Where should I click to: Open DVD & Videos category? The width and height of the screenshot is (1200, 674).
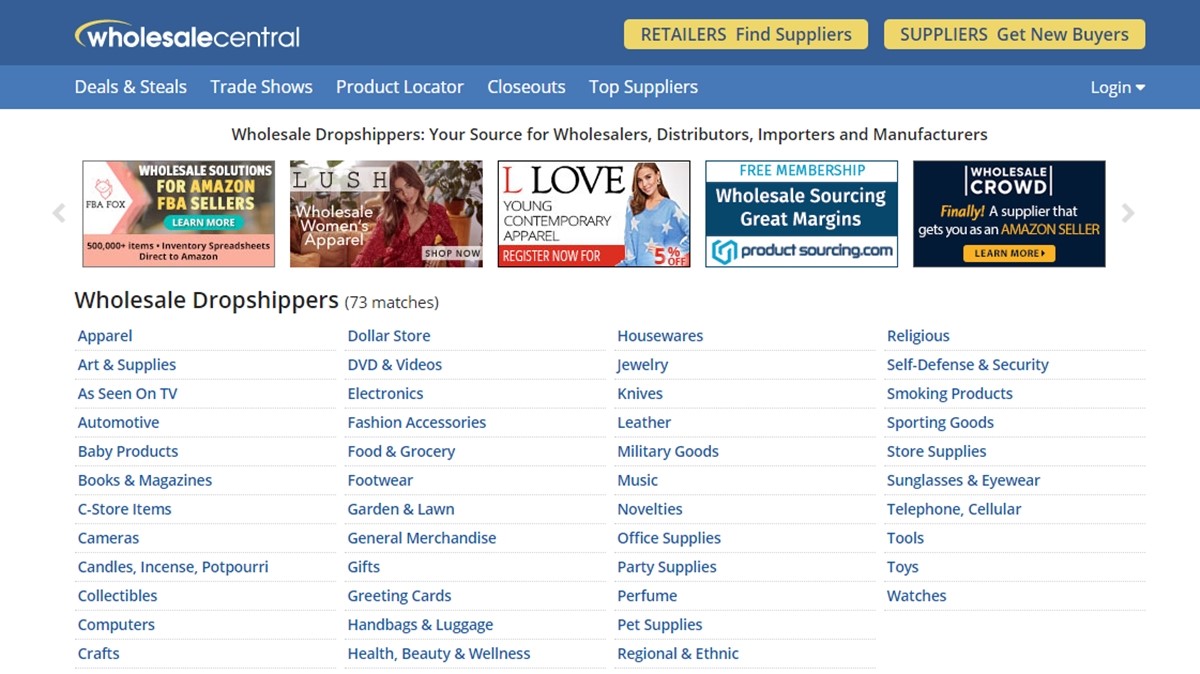tap(395, 365)
